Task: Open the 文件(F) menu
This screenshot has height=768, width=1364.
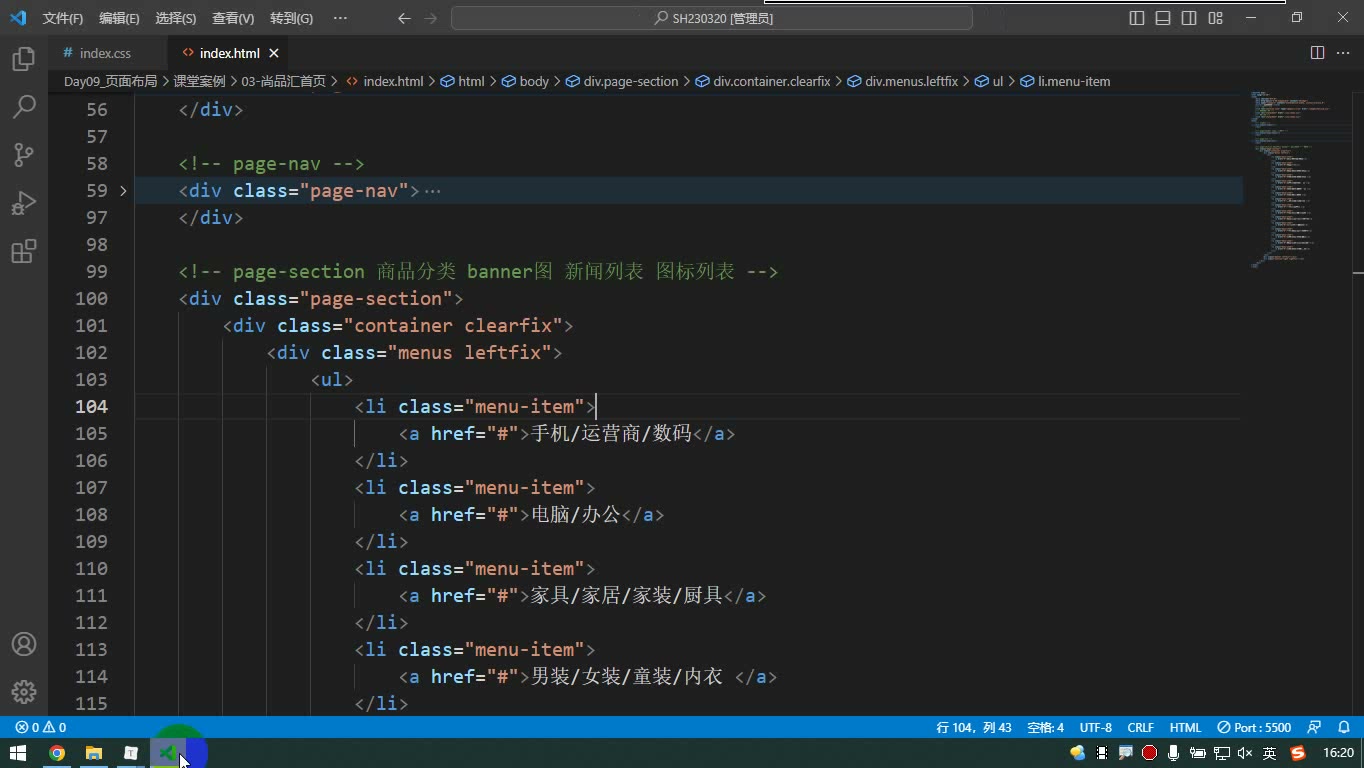Action: (63, 18)
